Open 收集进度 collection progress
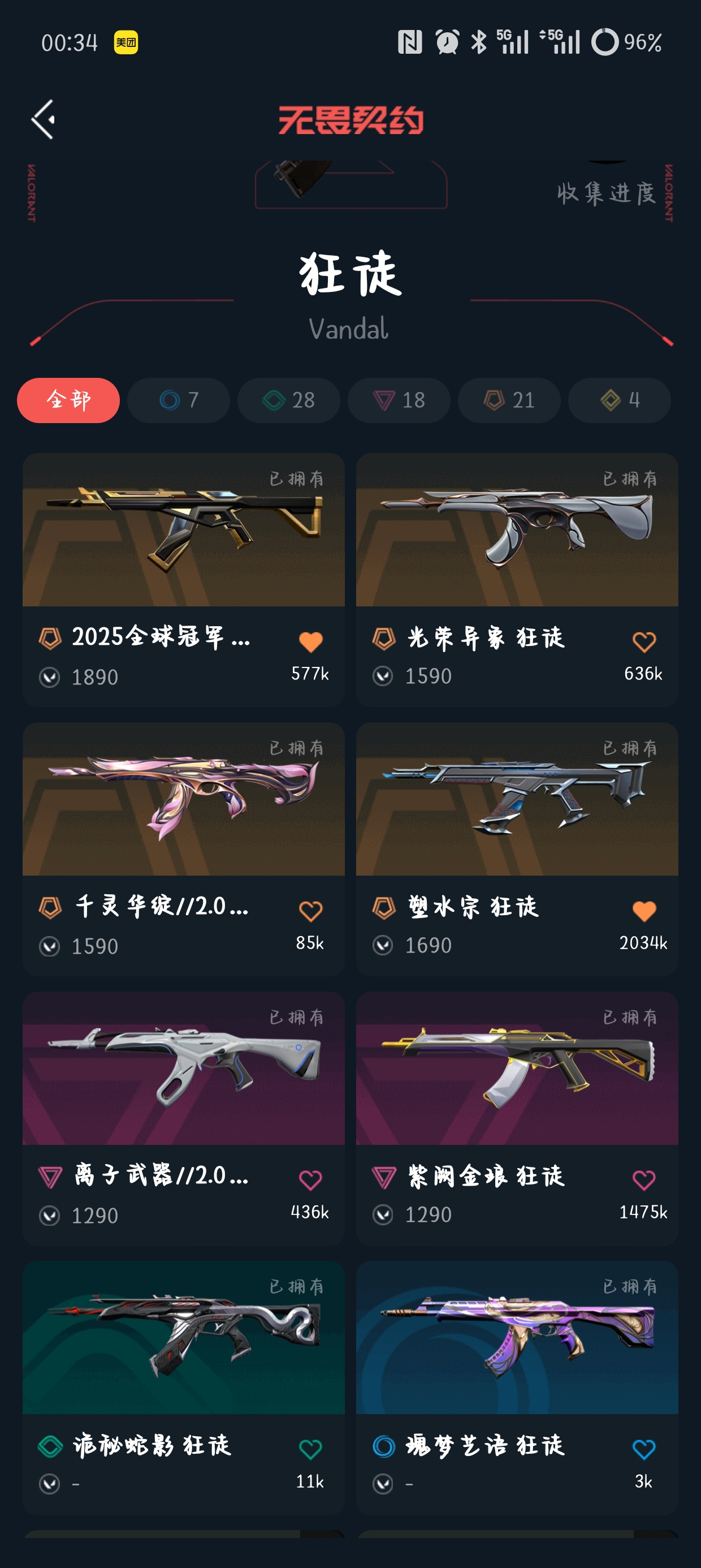The width and height of the screenshot is (701, 1568). coord(606,193)
